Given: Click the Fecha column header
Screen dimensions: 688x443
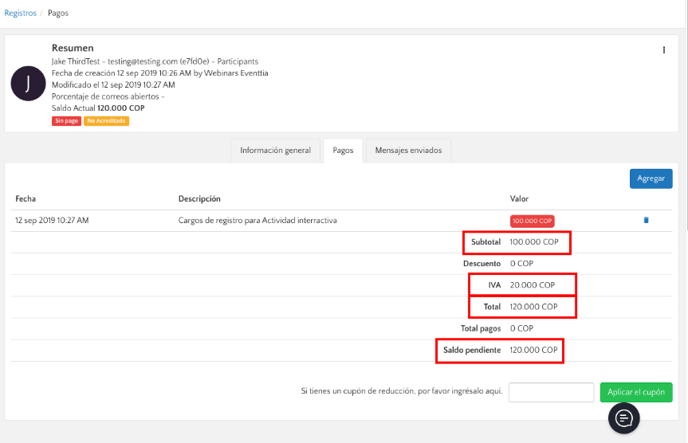Looking at the screenshot, I should [25, 199].
